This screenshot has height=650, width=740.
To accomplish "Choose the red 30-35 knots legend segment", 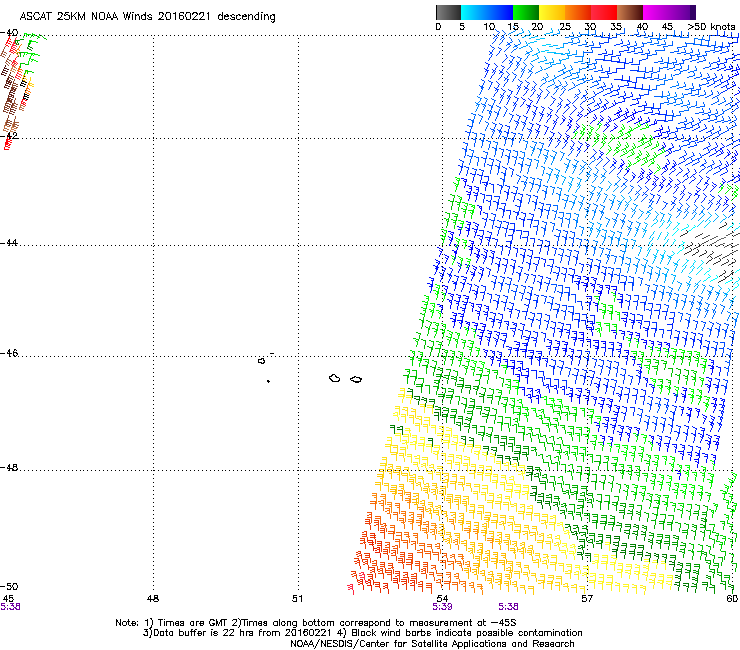I will pos(604,12).
